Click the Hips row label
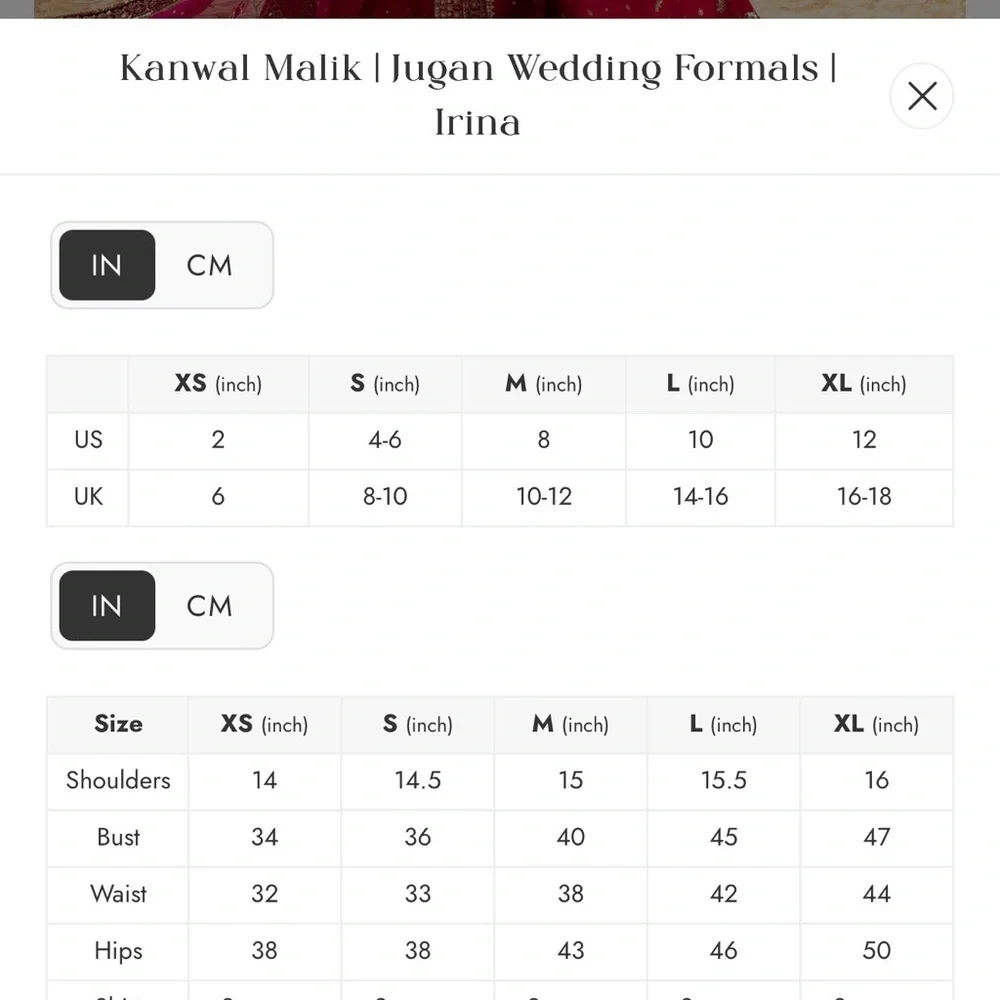Screen dimensions: 1000x1000 [116, 951]
